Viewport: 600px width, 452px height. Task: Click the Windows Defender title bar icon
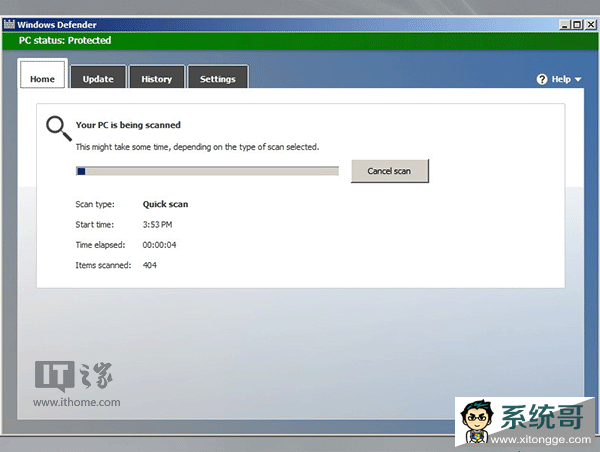[x=9, y=24]
